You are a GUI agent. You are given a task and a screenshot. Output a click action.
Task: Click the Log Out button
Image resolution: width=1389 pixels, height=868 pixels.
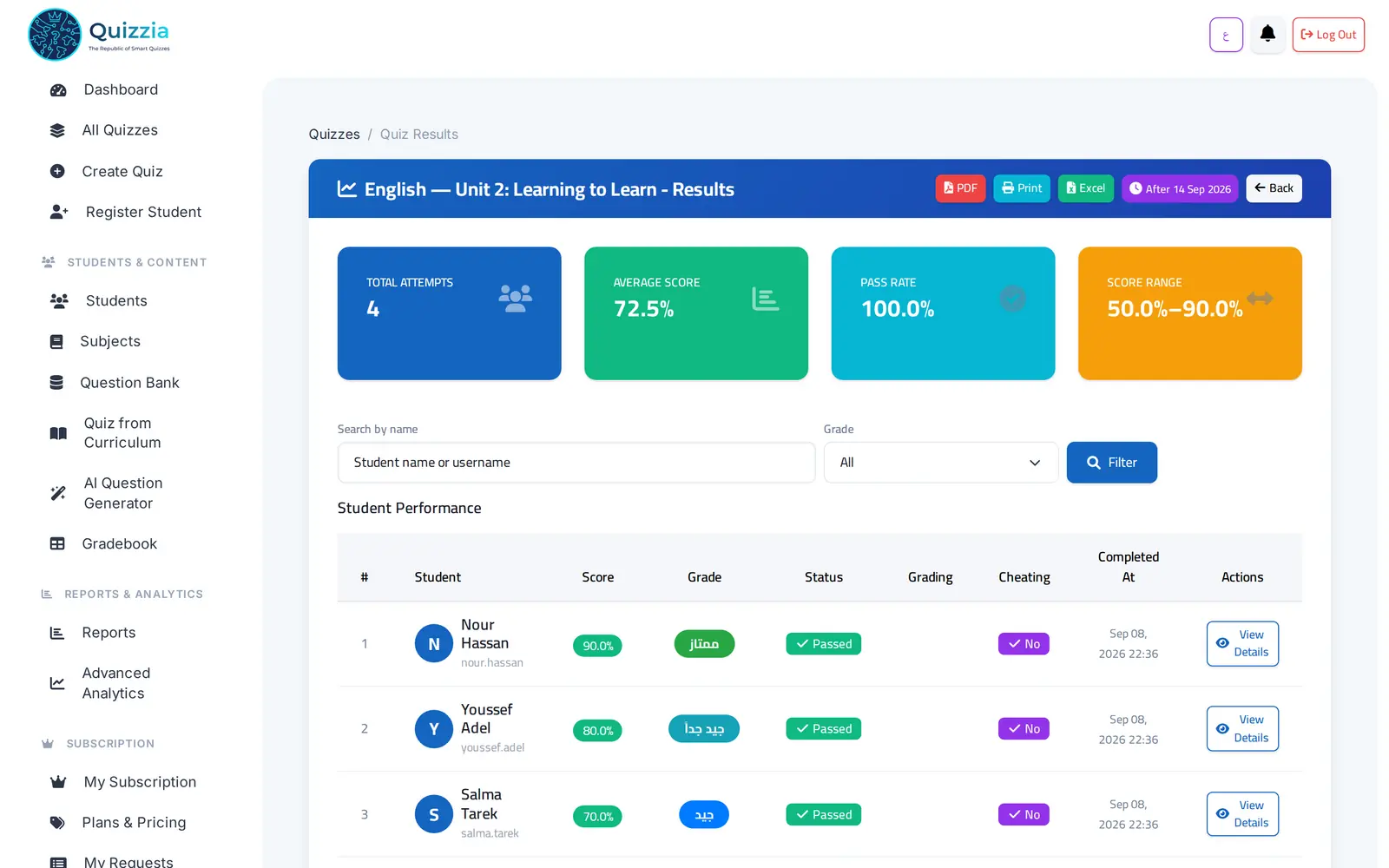pyautogui.click(x=1328, y=35)
